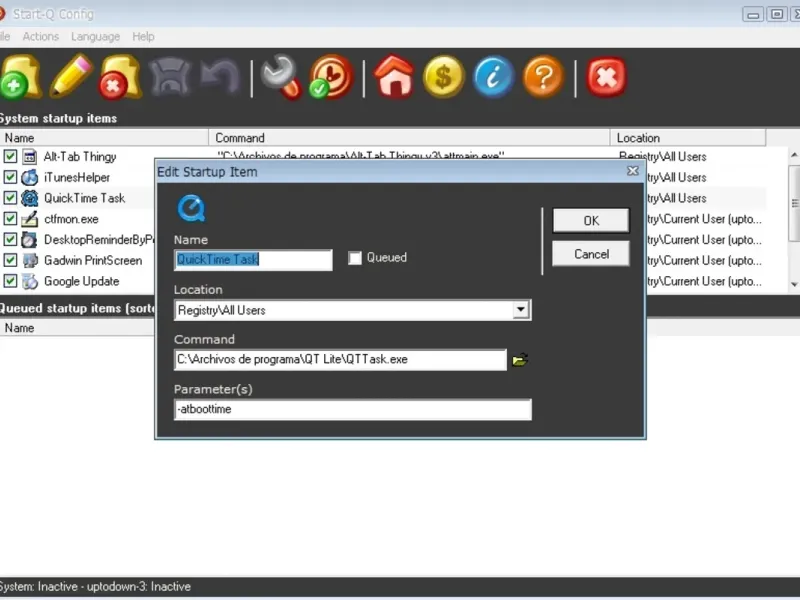Sort by the Location column header
The width and height of the screenshot is (800, 600).
(688, 138)
